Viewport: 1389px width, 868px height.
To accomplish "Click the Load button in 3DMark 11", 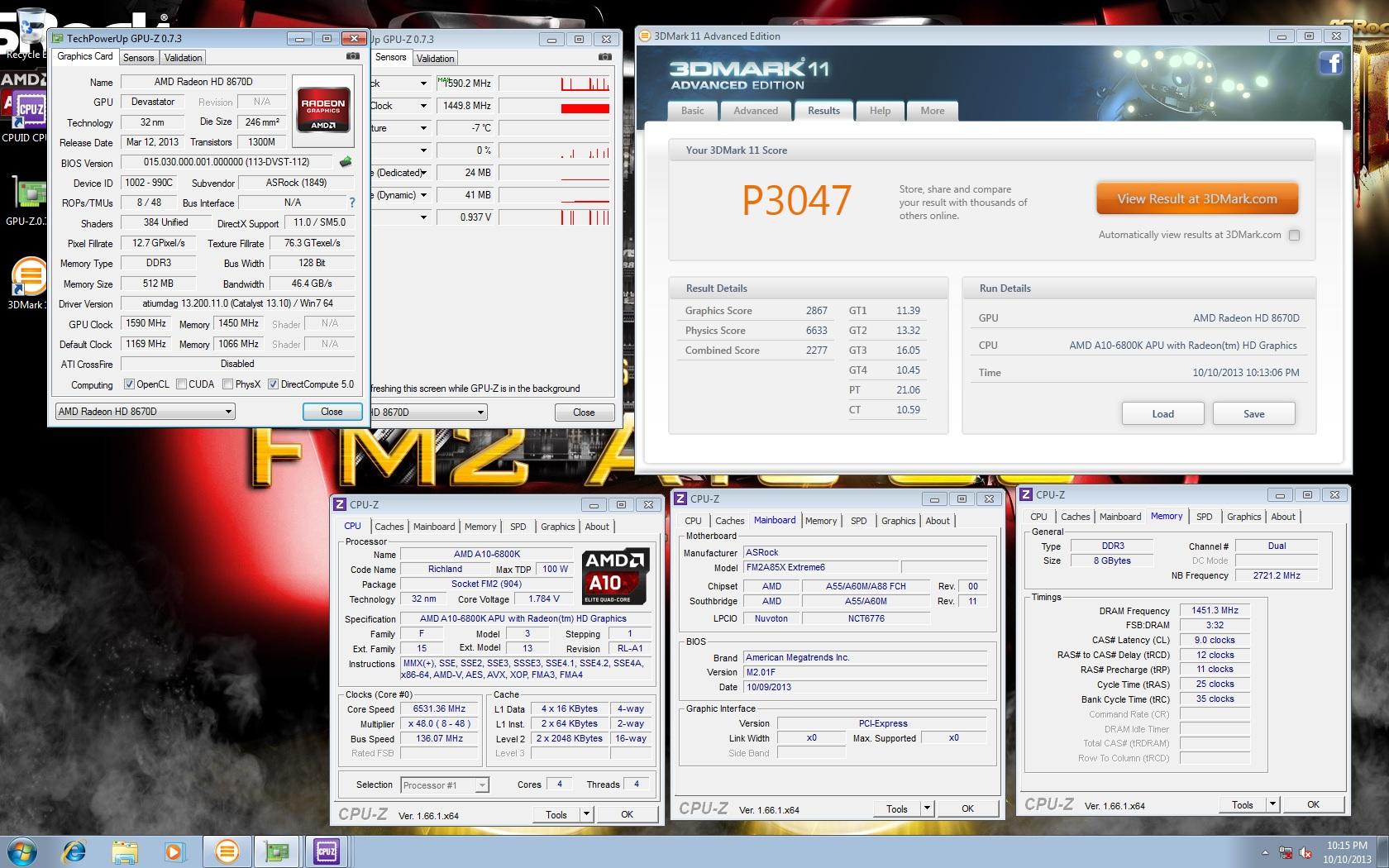I will (x=1162, y=413).
